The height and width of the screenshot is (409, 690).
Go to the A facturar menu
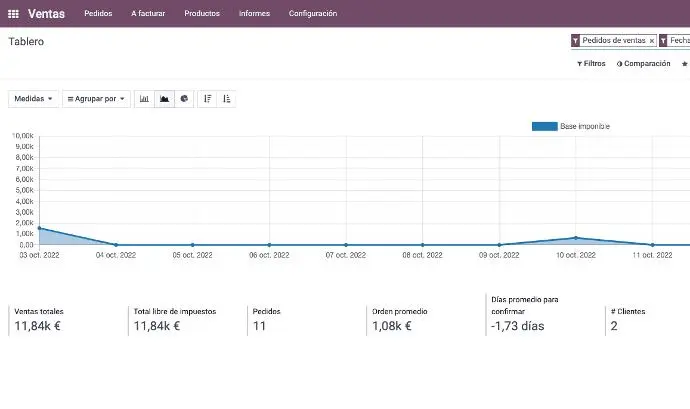pos(148,14)
